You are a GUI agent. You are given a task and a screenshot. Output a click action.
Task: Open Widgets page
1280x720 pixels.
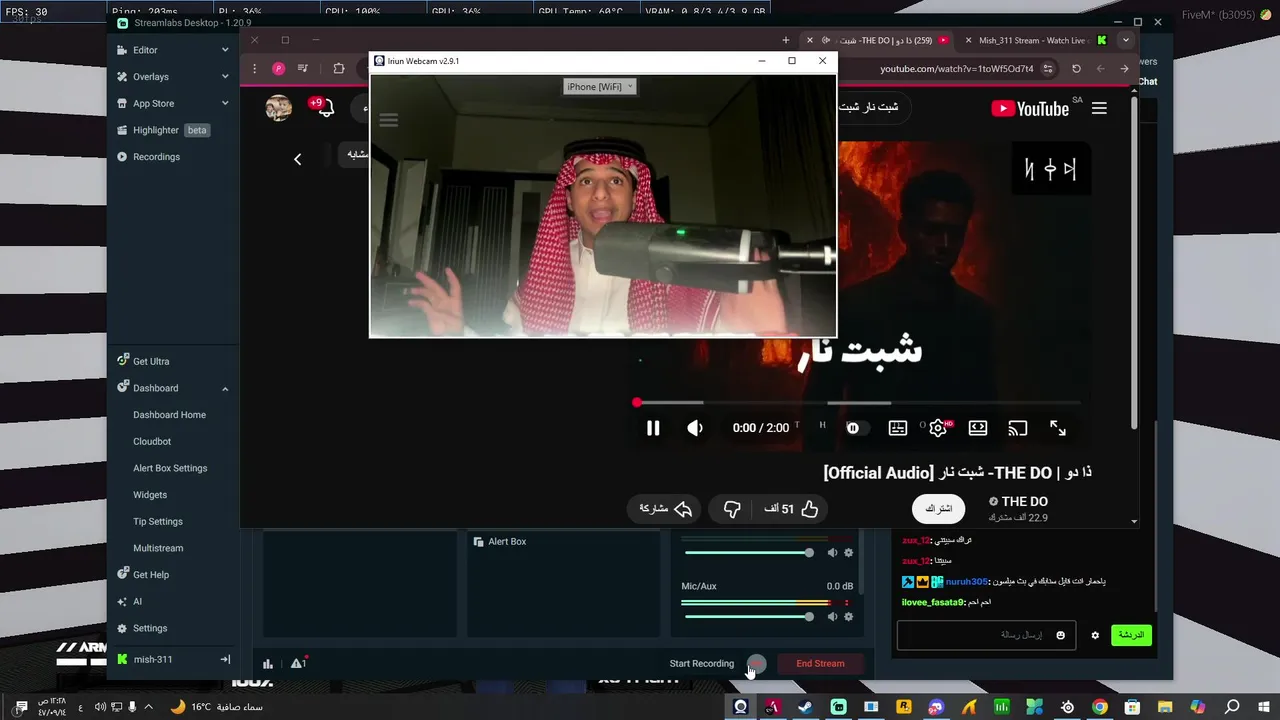coord(150,495)
